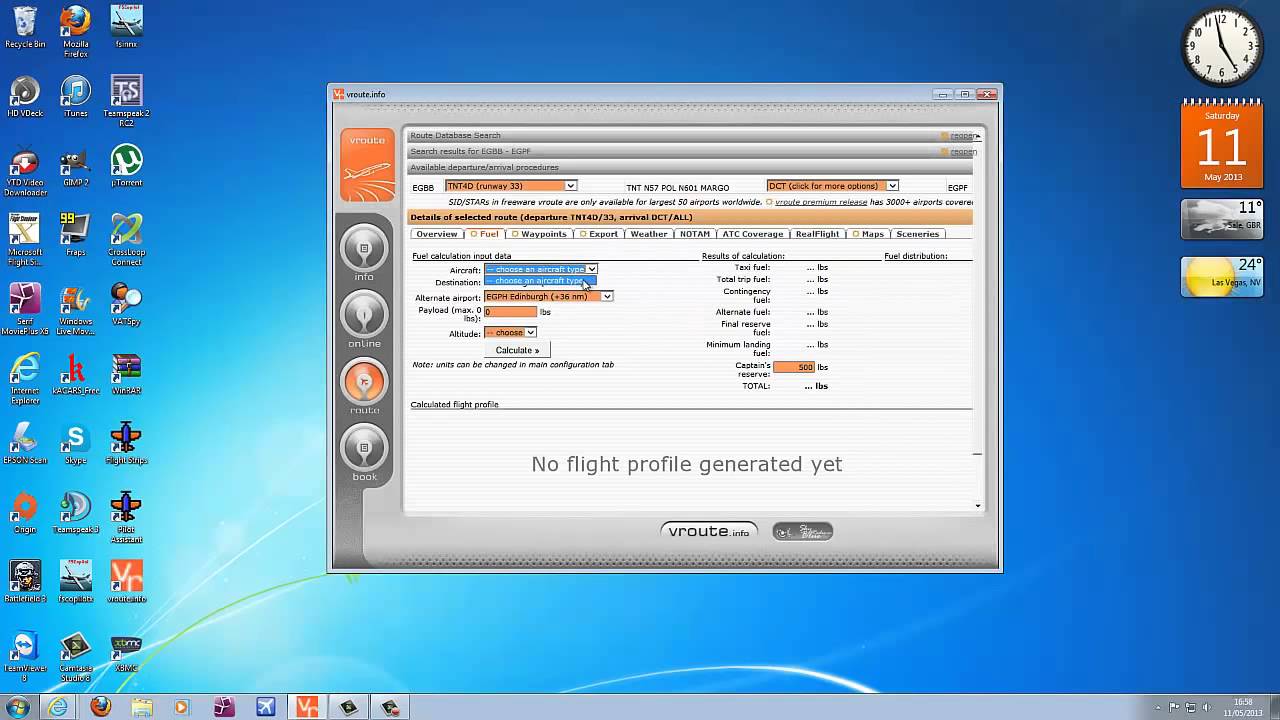Open the µTorrent desktop shortcut
The image size is (1280, 720).
click(x=126, y=166)
